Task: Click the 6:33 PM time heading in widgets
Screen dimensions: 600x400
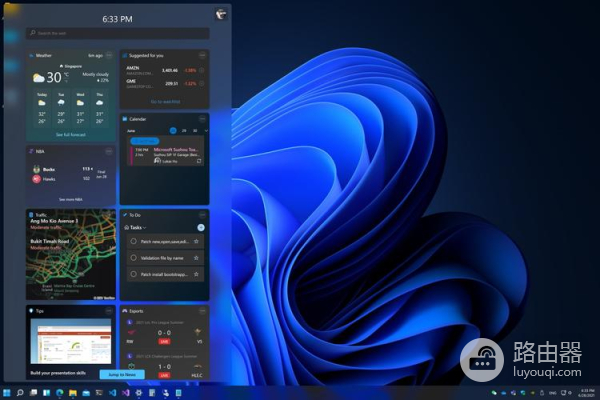Action: pyautogui.click(x=117, y=19)
